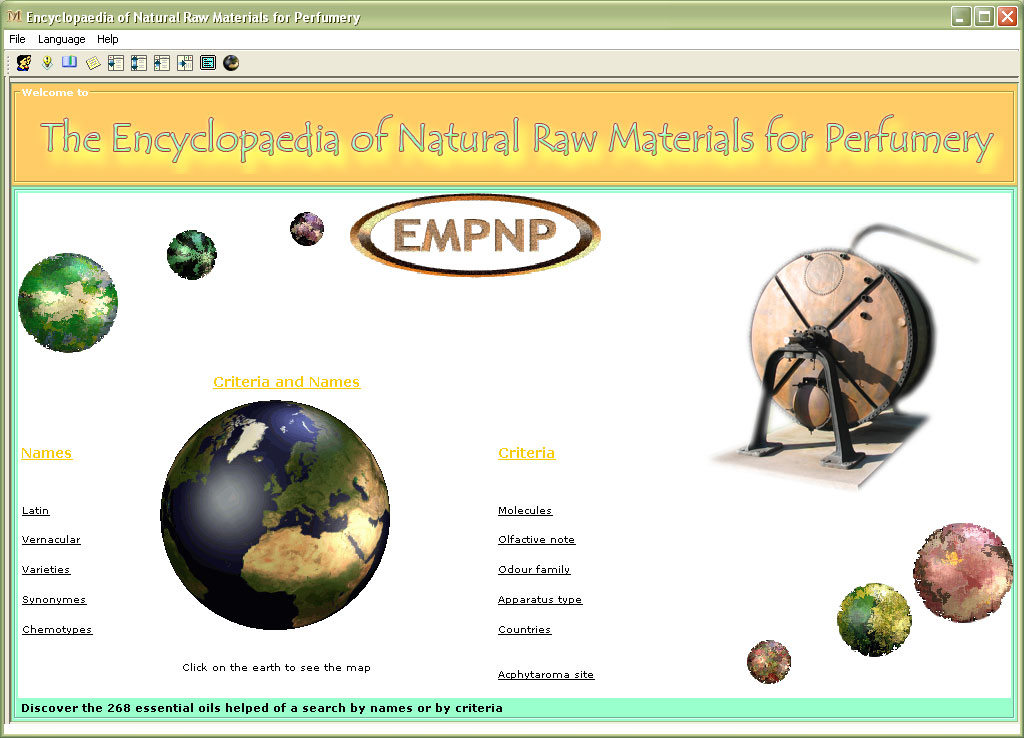Click the two-people users toolbar icon
Image resolution: width=1024 pixels, height=738 pixels.
[24, 63]
